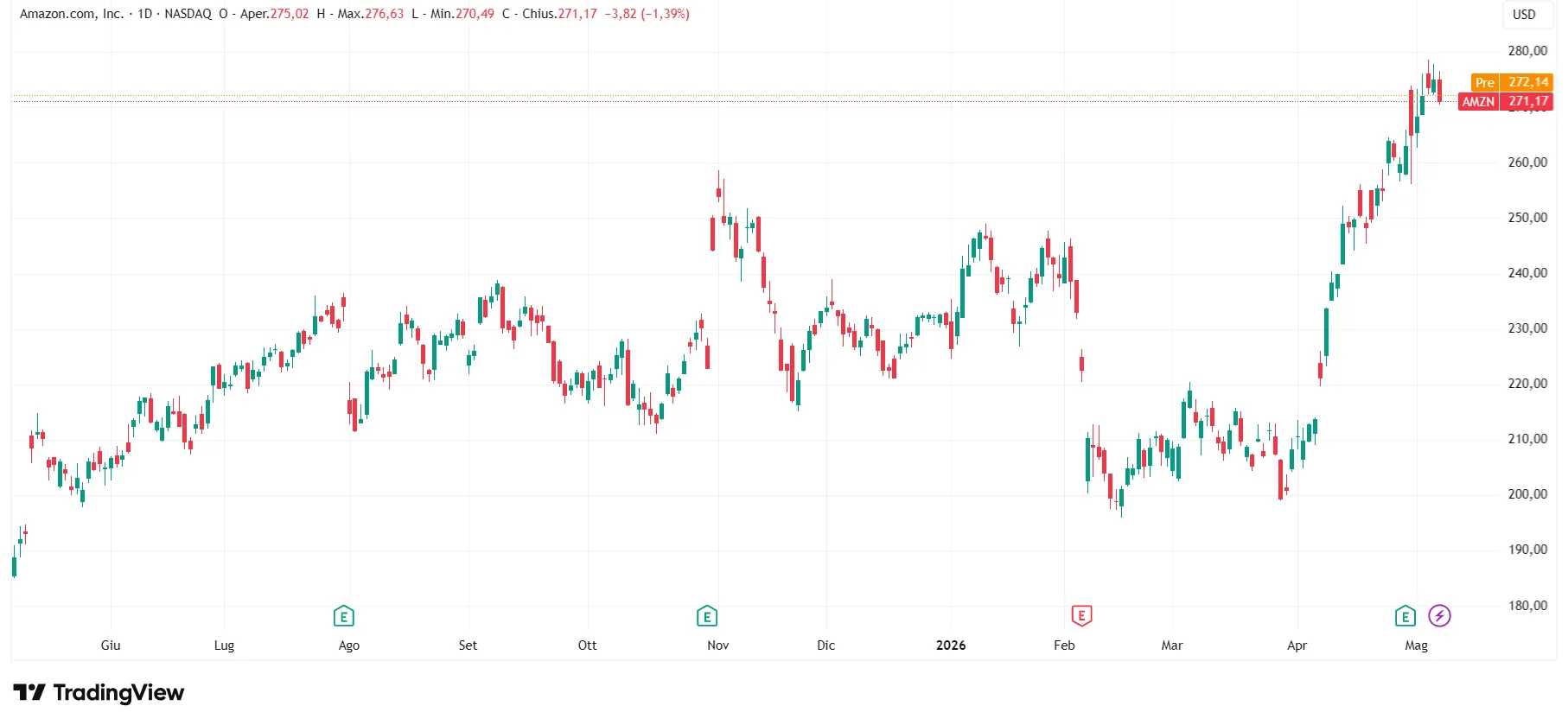Click the 220,00 price axis label

click(x=1527, y=384)
